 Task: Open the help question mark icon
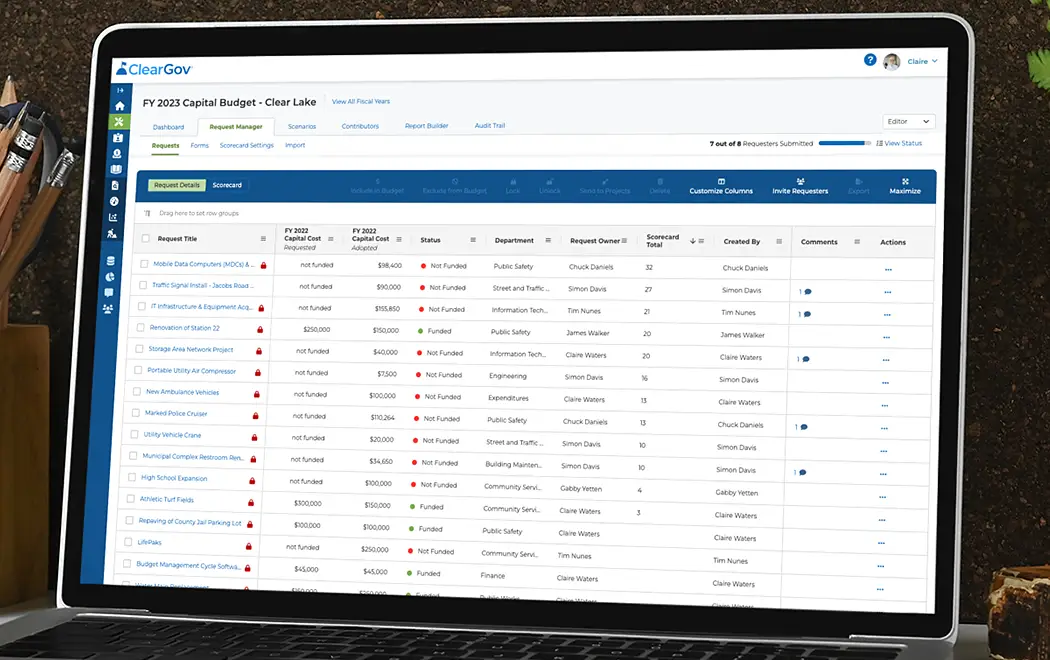[x=870, y=60]
